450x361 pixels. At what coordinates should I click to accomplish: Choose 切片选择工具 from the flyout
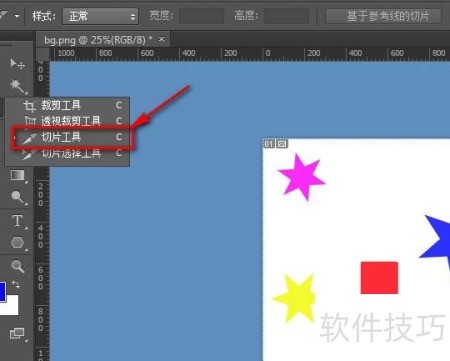tap(67, 153)
